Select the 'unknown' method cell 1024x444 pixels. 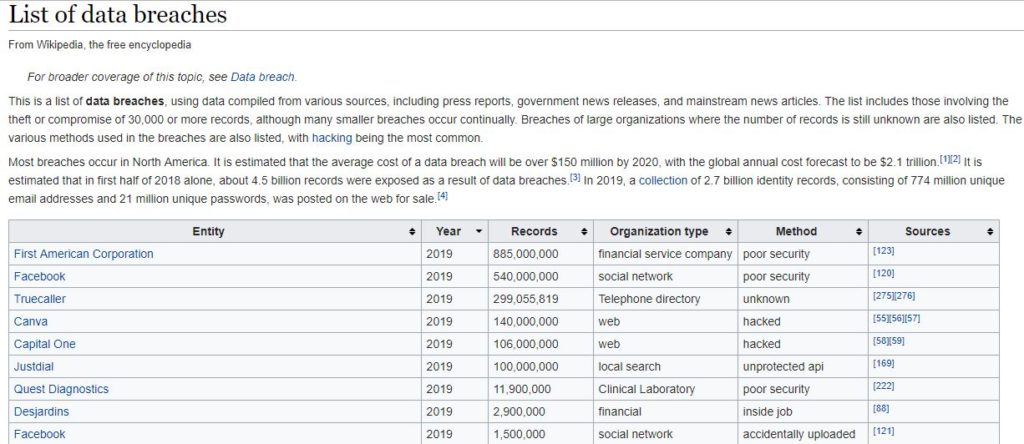pyautogui.click(x=803, y=299)
